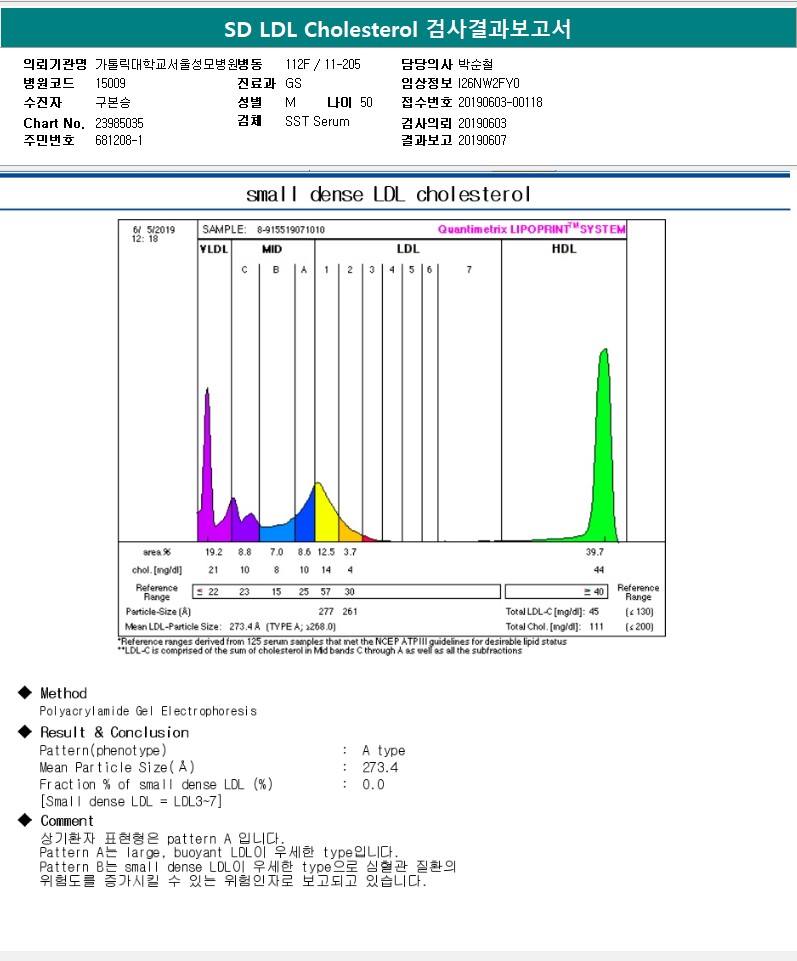Click the sex value 'M'
The image size is (797, 961).
click(290, 102)
